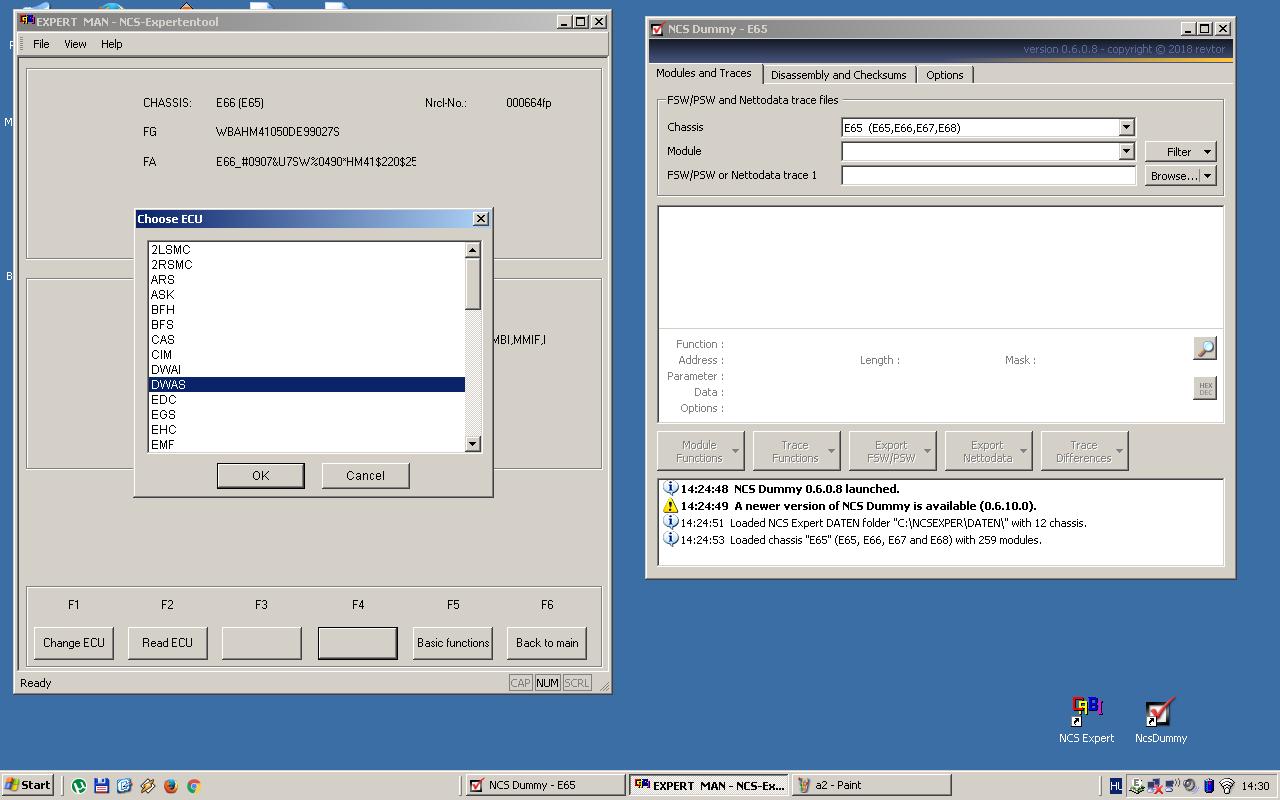Viewport: 1280px width, 800px height.
Task: Open the File menu in NCS Expert
Action: point(41,44)
